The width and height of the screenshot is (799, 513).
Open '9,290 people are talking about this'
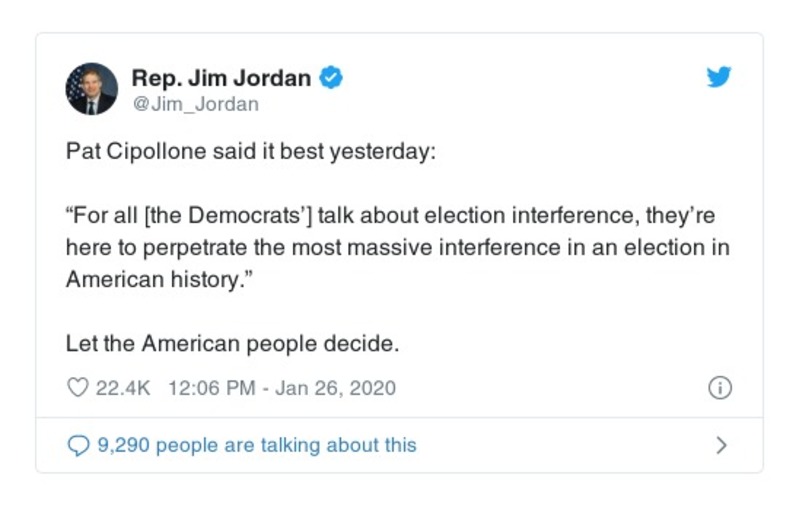coord(256,445)
